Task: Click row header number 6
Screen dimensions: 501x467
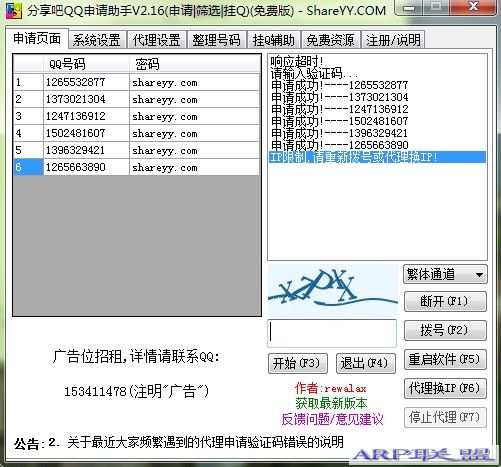Action: point(28,167)
